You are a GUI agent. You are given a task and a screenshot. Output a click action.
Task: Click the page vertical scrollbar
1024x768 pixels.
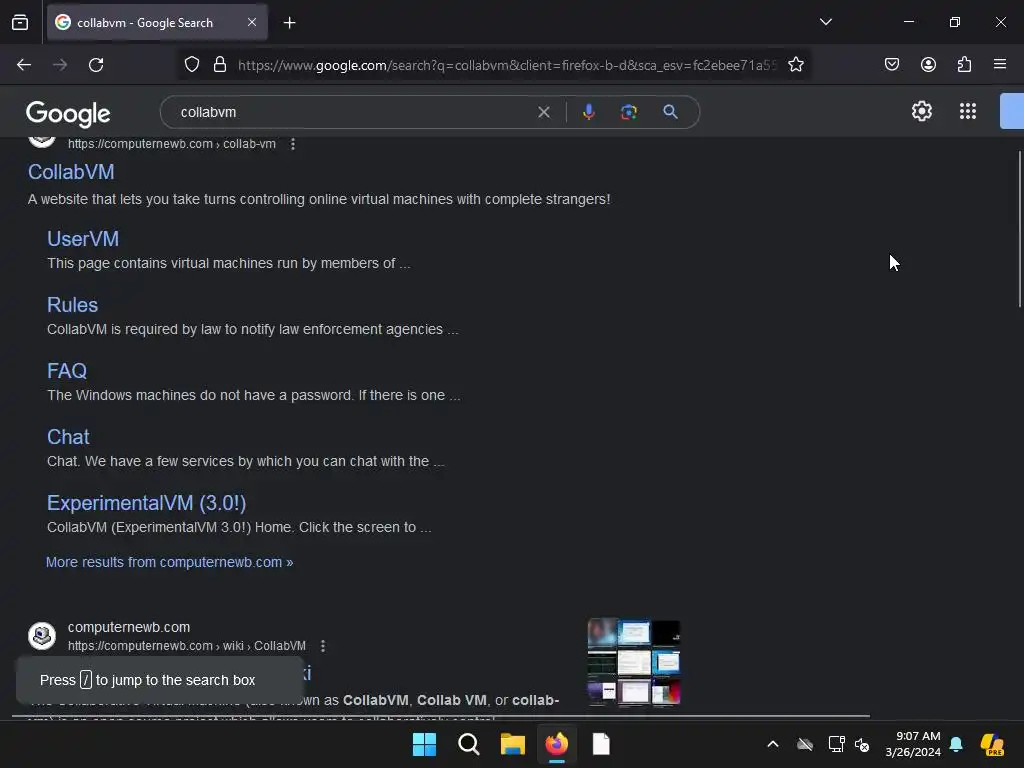click(x=1019, y=229)
